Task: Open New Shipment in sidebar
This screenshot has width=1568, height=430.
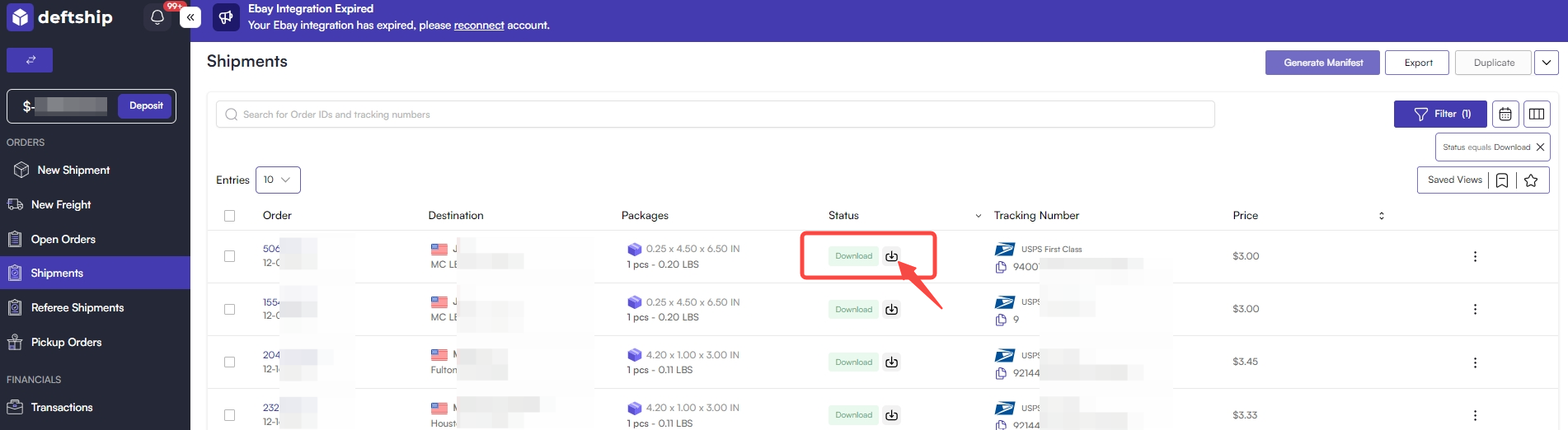Action: pyautogui.click(x=73, y=170)
